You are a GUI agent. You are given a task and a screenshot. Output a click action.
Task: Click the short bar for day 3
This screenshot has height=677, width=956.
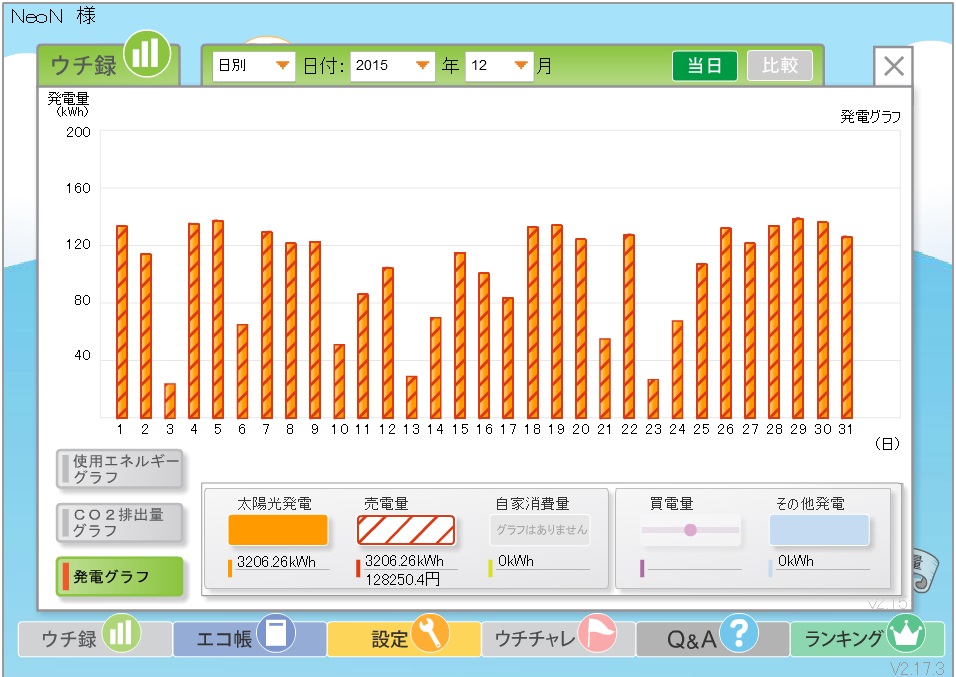(170, 401)
